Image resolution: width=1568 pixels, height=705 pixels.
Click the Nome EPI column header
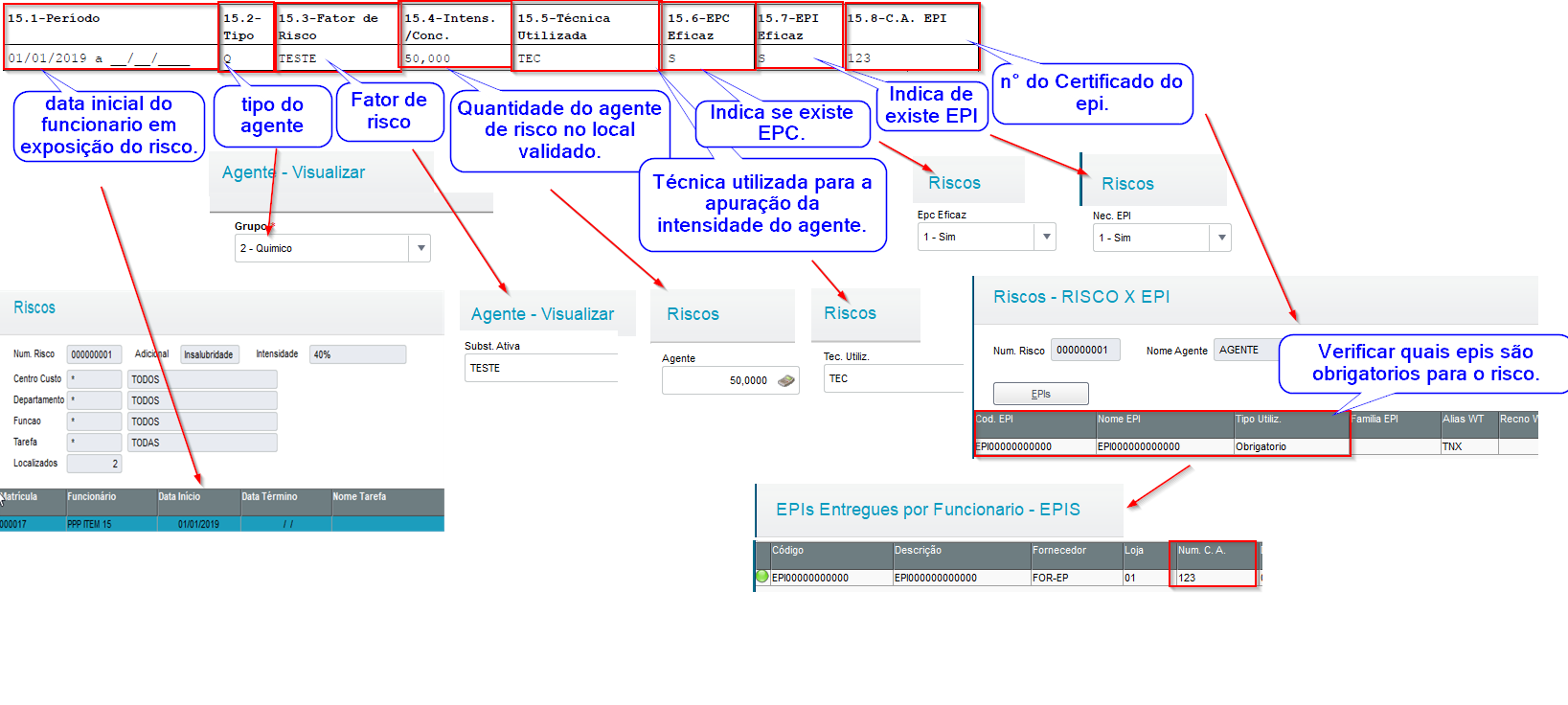tap(1164, 425)
